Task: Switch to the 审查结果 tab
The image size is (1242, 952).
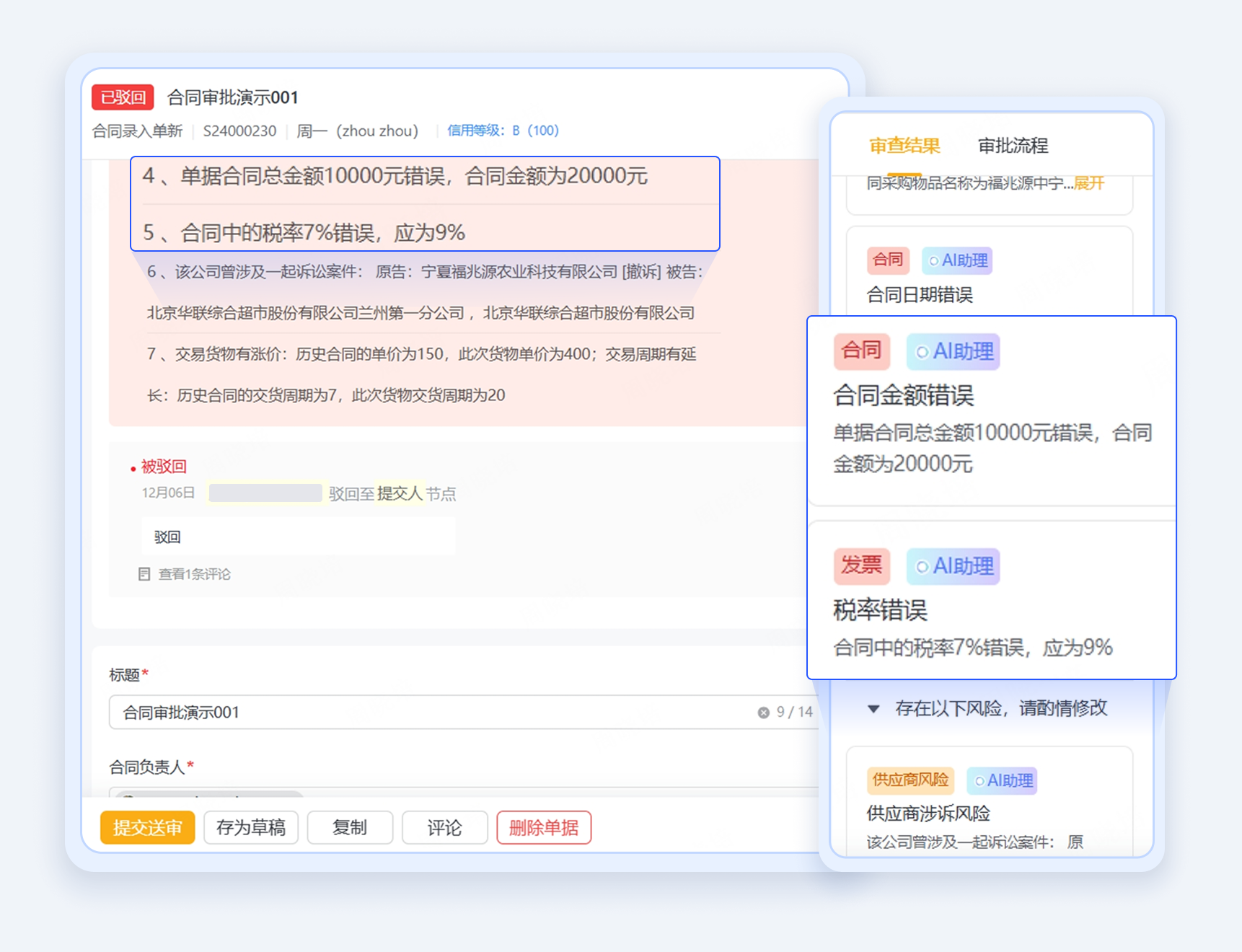Action: click(x=904, y=146)
